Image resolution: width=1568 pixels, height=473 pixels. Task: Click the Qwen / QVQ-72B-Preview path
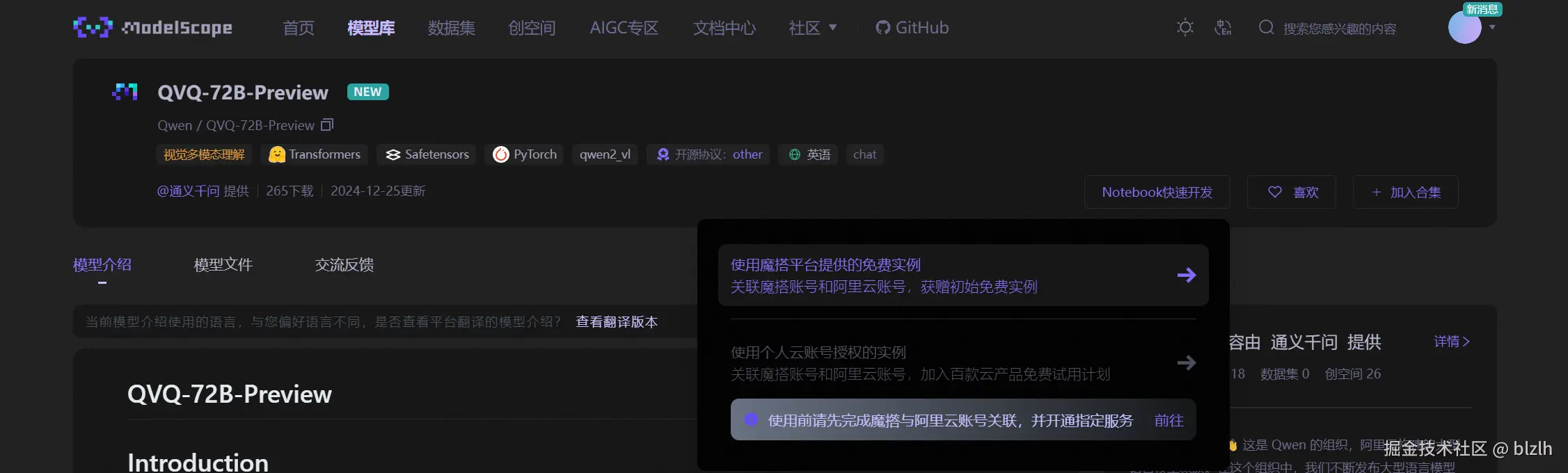[x=236, y=125]
